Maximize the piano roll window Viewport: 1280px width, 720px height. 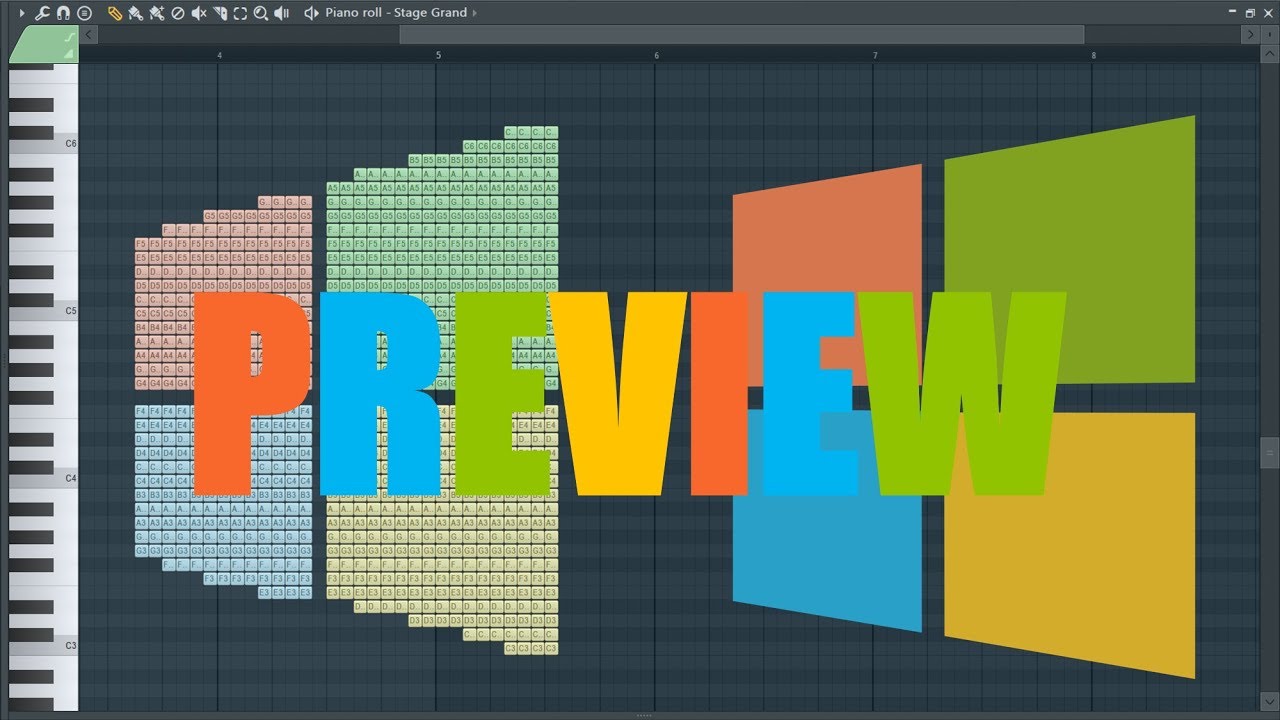[x=1249, y=13]
